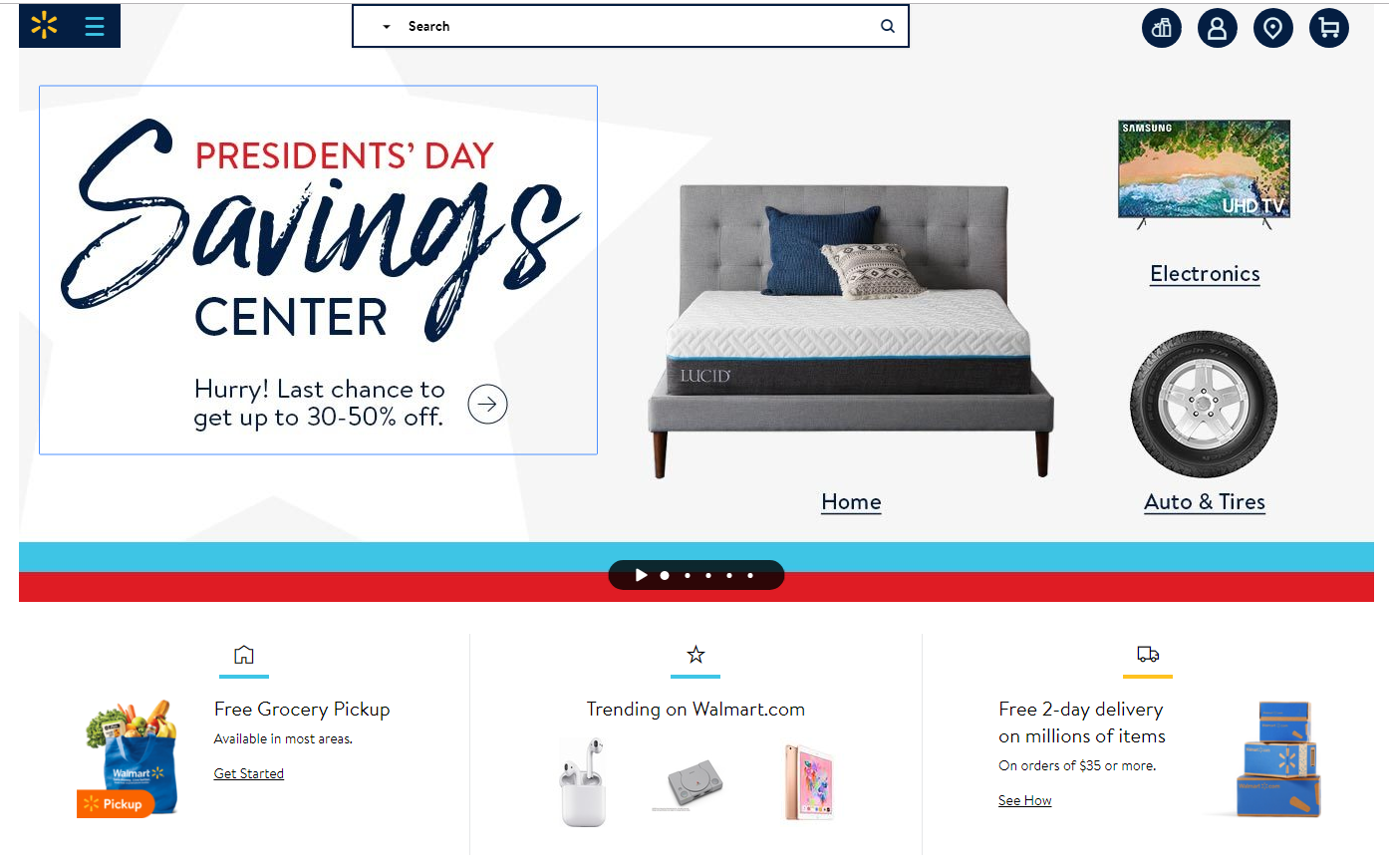The width and height of the screenshot is (1389, 868).
Task: Click See How for 2-day delivery
Action: pyautogui.click(x=1025, y=800)
